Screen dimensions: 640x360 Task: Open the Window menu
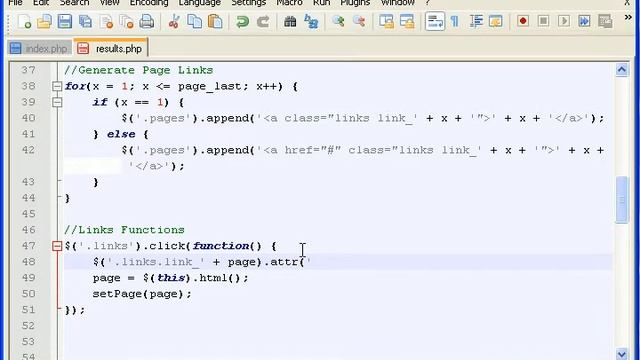[398, 3]
